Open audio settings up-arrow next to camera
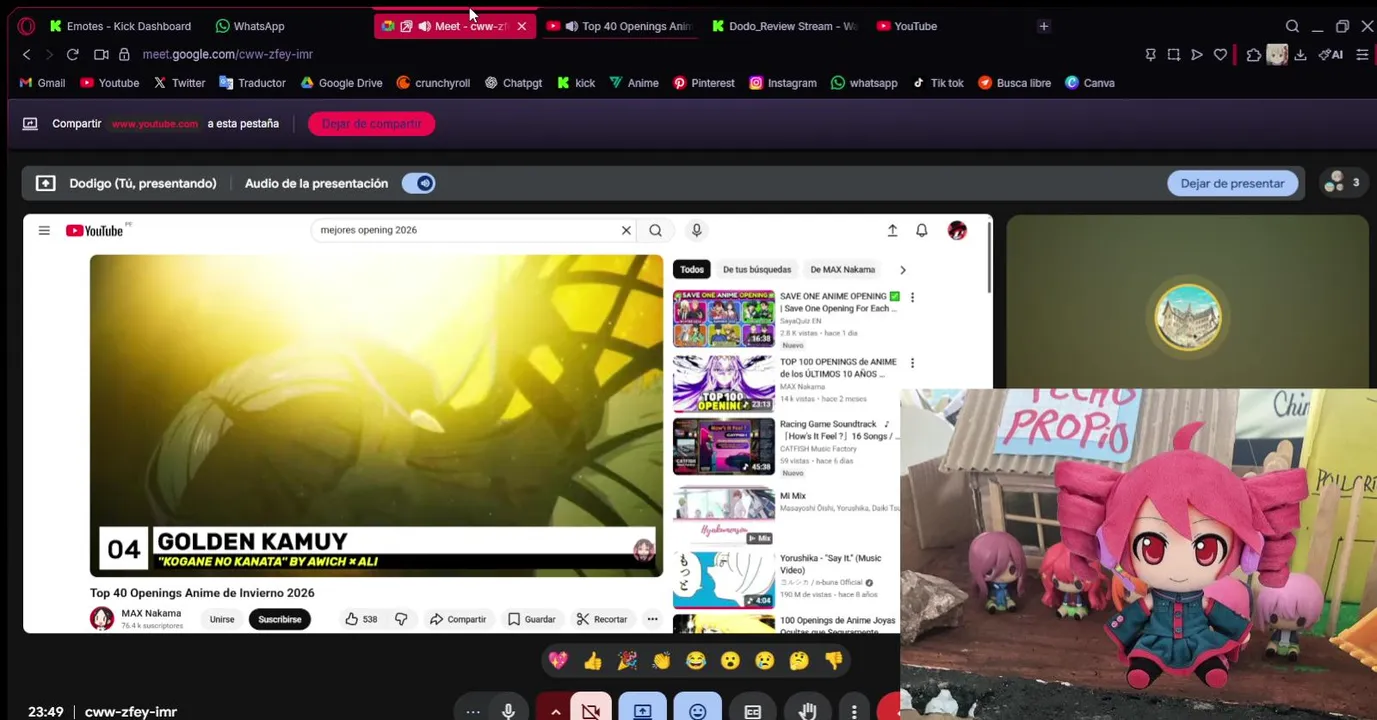This screenshot has height=720, width=1377. pos(555,711)
